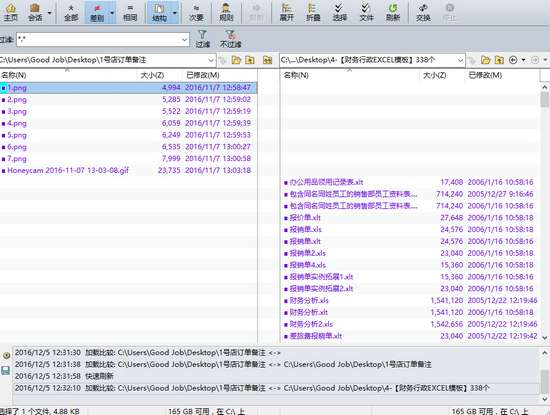
Task: Click the 规则 (Rules) icon
Action: coord(226,12)
